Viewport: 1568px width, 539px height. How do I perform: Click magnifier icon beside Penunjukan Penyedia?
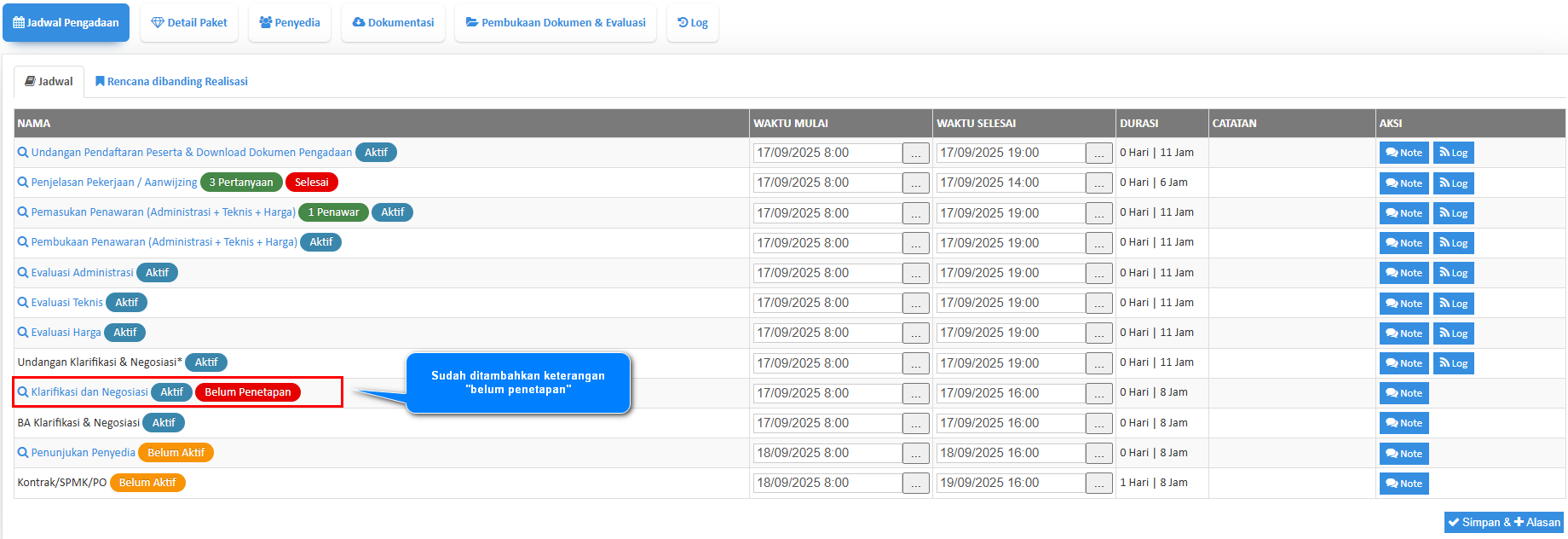(x=23, y=453)
